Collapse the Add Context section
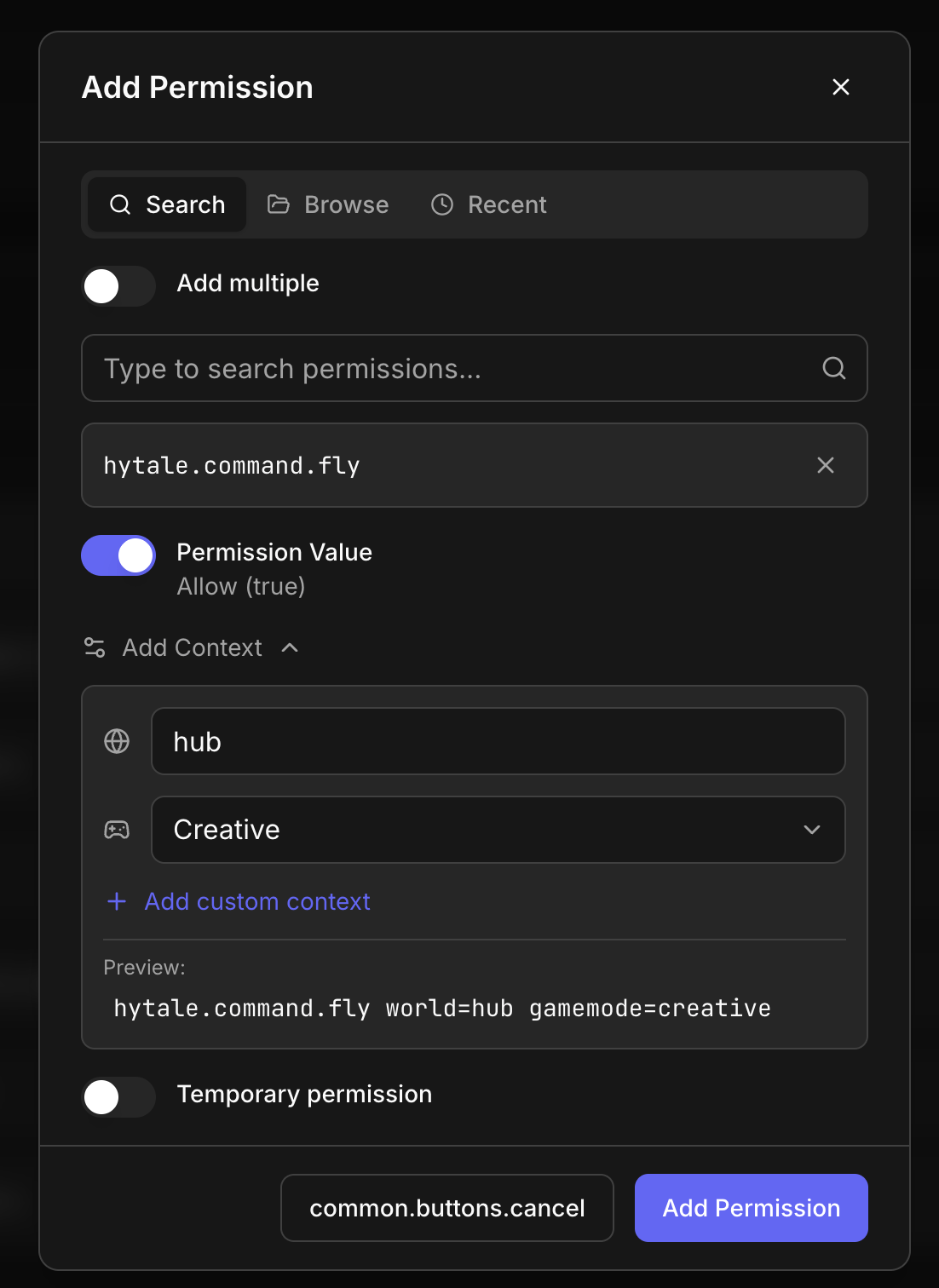The width and height of the screenshot is (939, 1288). pos(290,647)
